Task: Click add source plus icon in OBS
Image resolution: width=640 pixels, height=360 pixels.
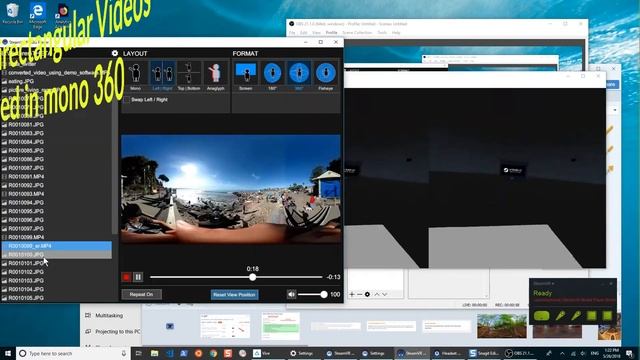Action: [x=352, y=294]
